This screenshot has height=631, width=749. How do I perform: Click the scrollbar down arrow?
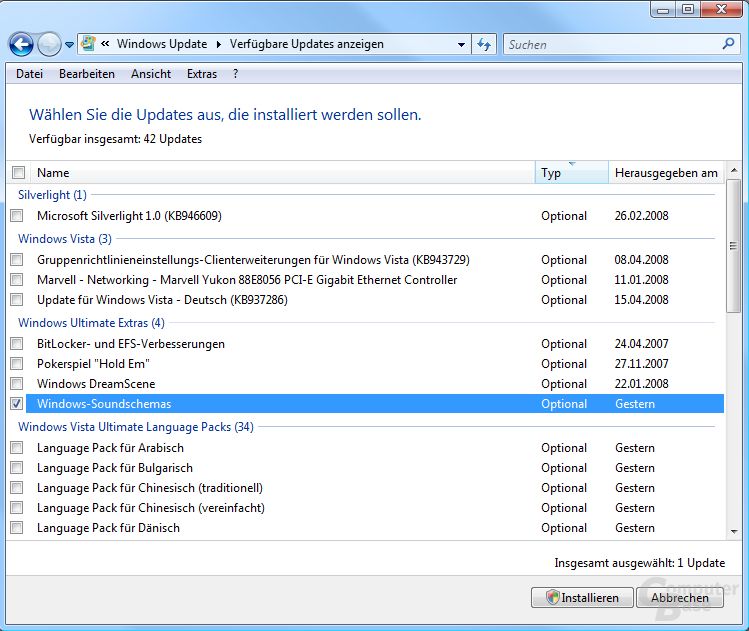point(734,531)
